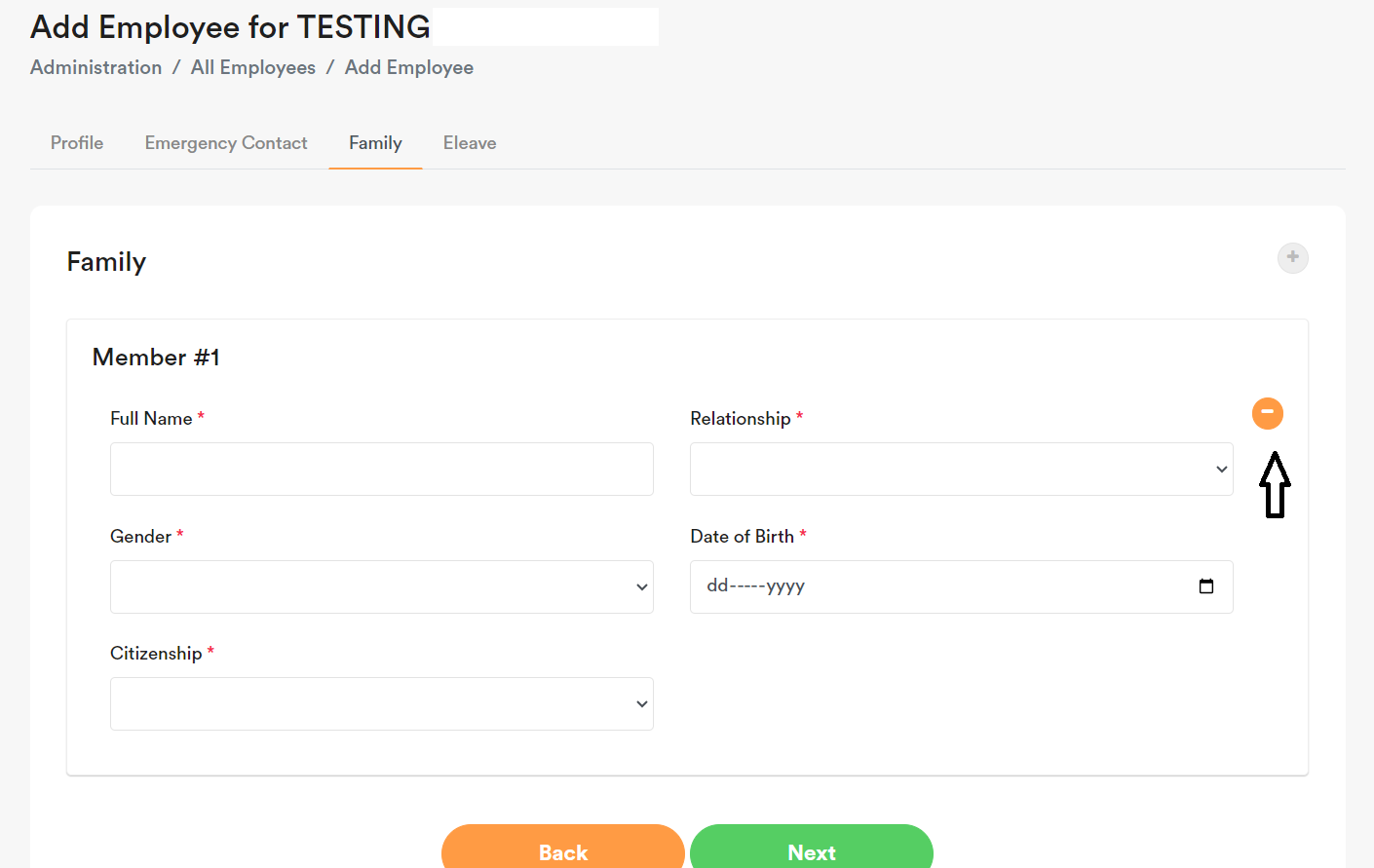
Task: Navigate to Administration in the breadcrumb
Action: click(95, 67)
